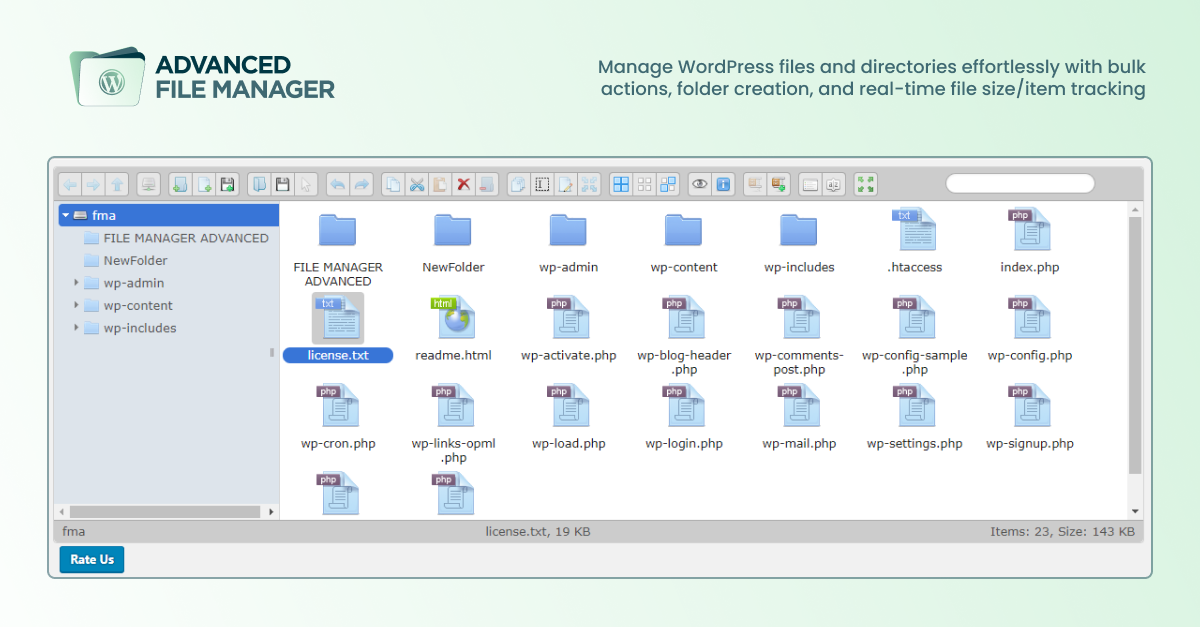The image size is (1200, 627).
Task: Click the Resize image icon
Action: [589, 184]
